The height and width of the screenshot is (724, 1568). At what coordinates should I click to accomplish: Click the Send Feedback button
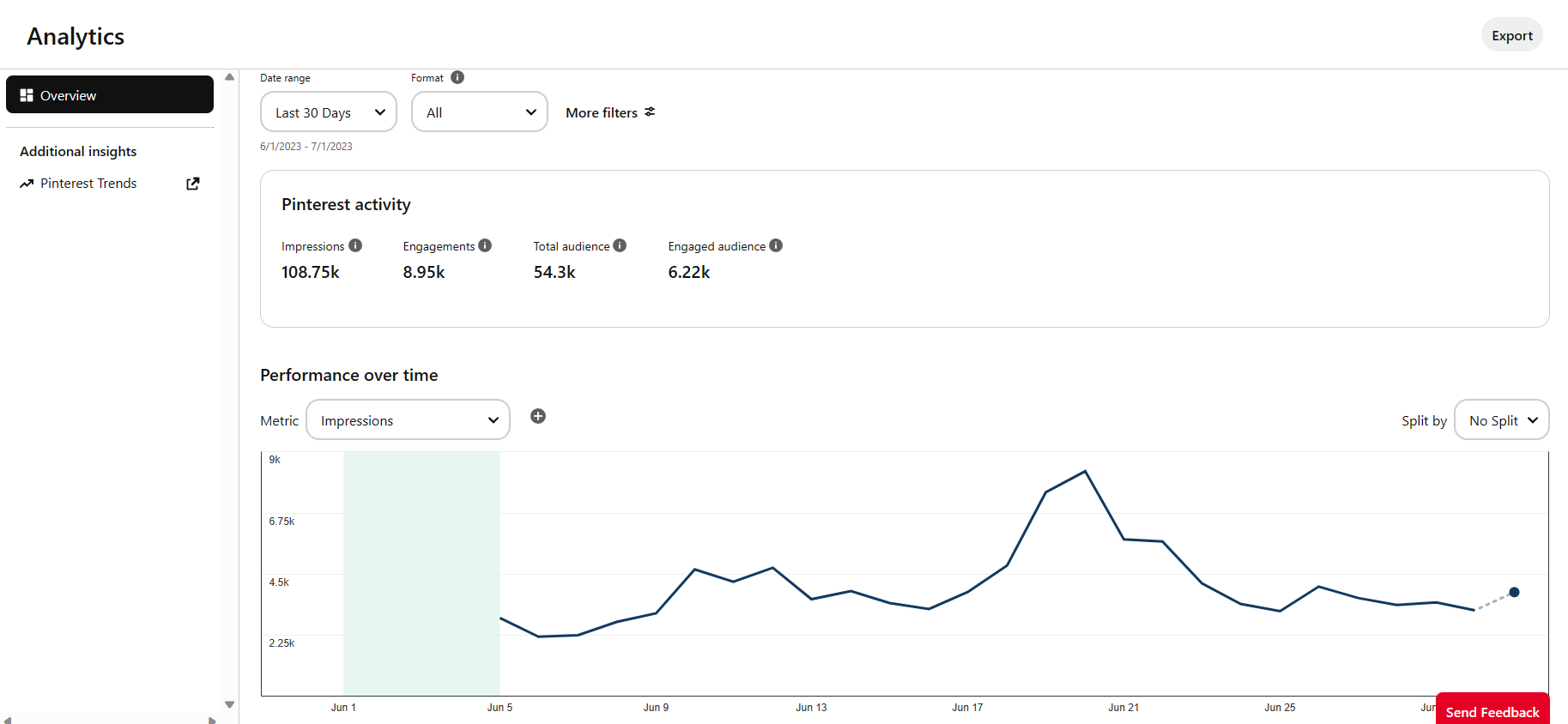(1492, 711)
